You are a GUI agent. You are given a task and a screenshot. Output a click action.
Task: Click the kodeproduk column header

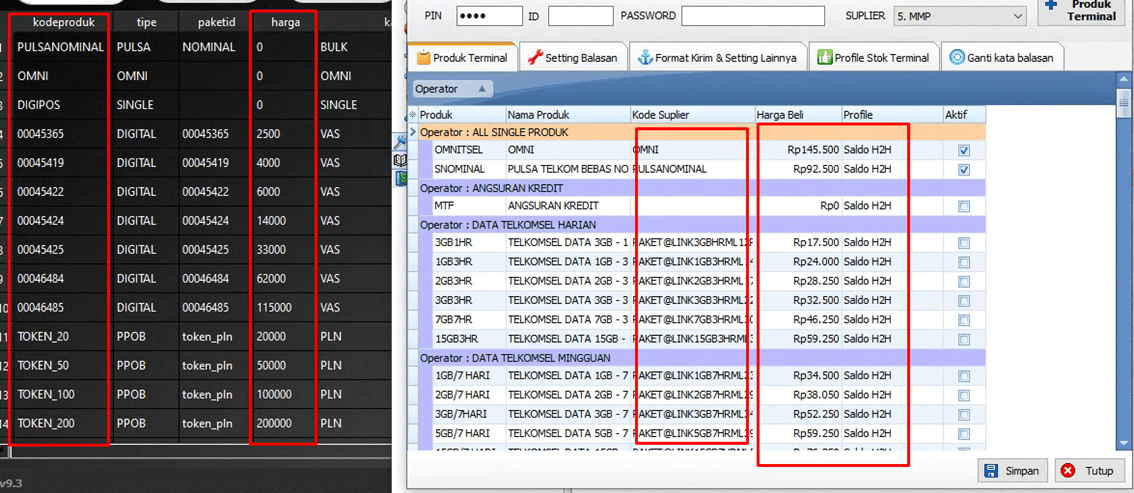[62, 22]
